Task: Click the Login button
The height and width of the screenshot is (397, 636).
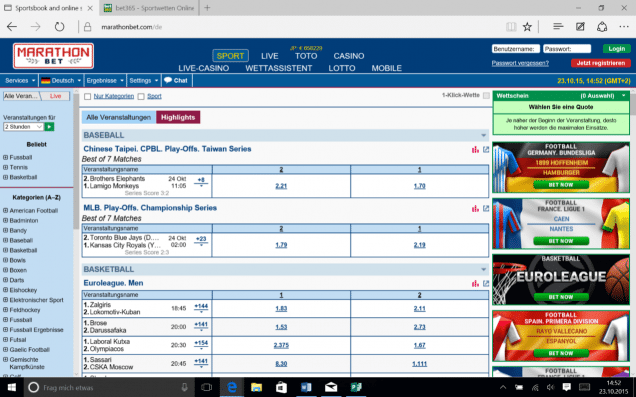Action: click(617, 49)
